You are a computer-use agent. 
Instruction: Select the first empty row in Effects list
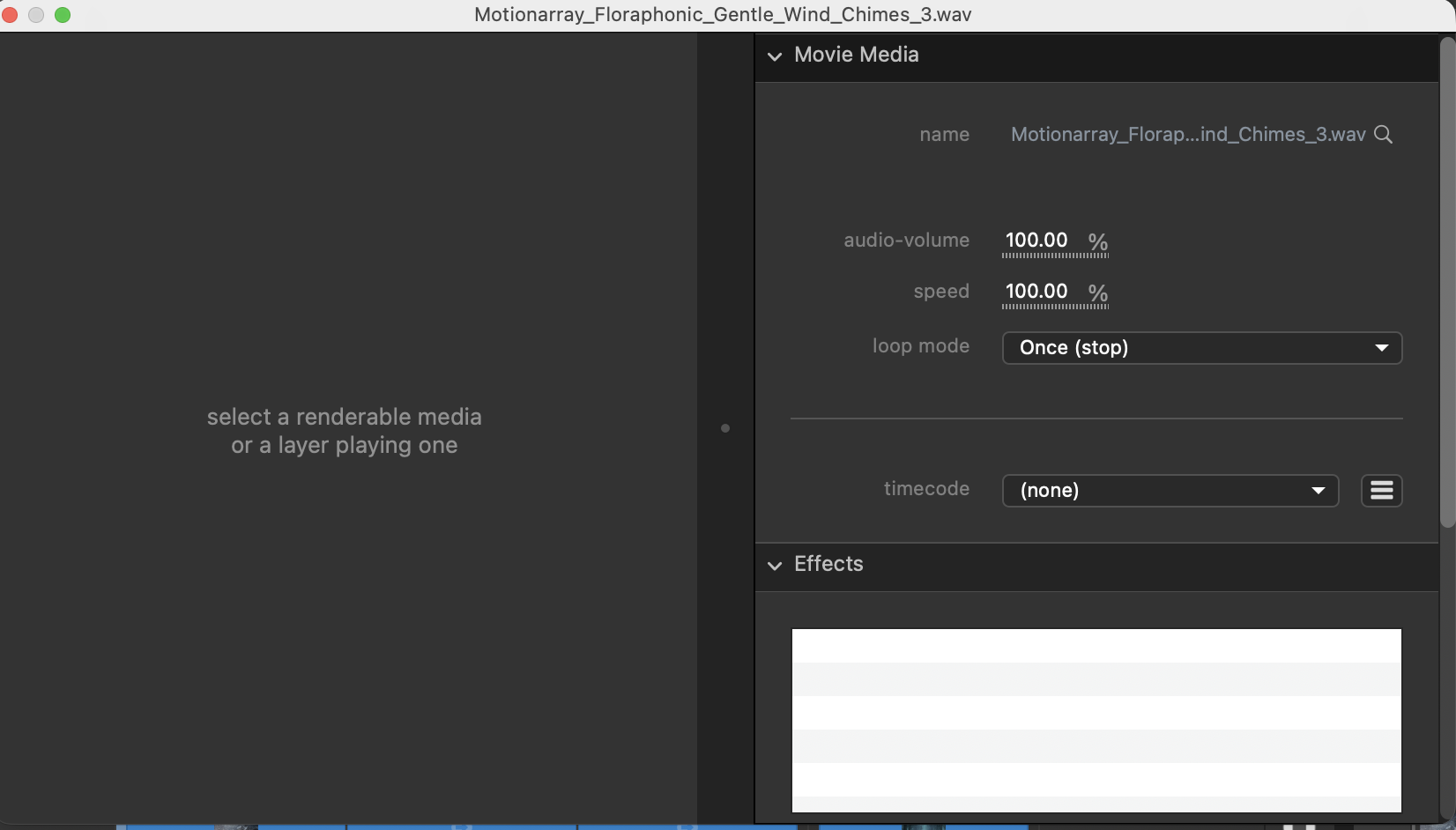(1096, 646)
